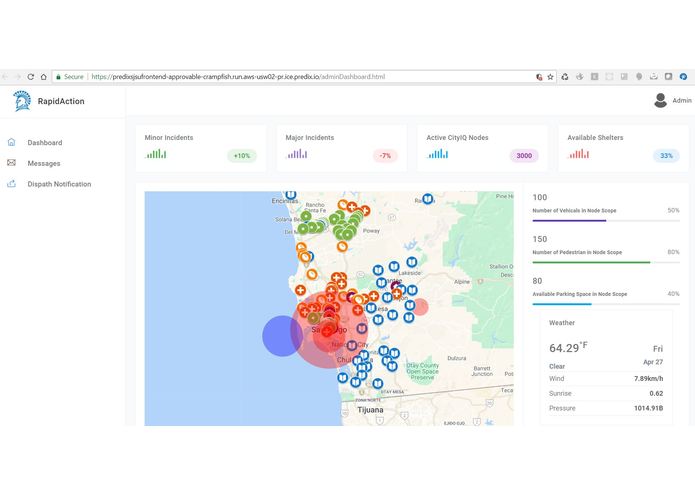
Task: Click the Dulzura label on the map
Action: [457, 358]
